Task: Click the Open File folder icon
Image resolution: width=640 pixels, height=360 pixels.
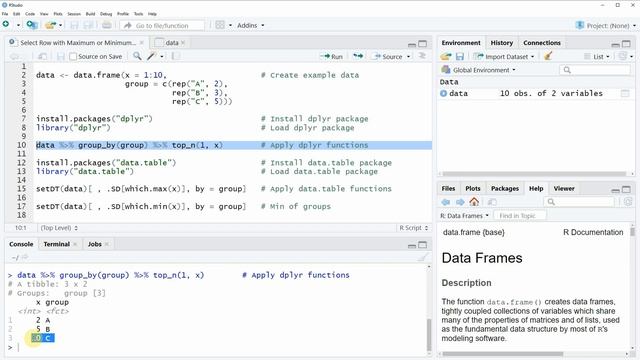Action: [x=50, y=25]
